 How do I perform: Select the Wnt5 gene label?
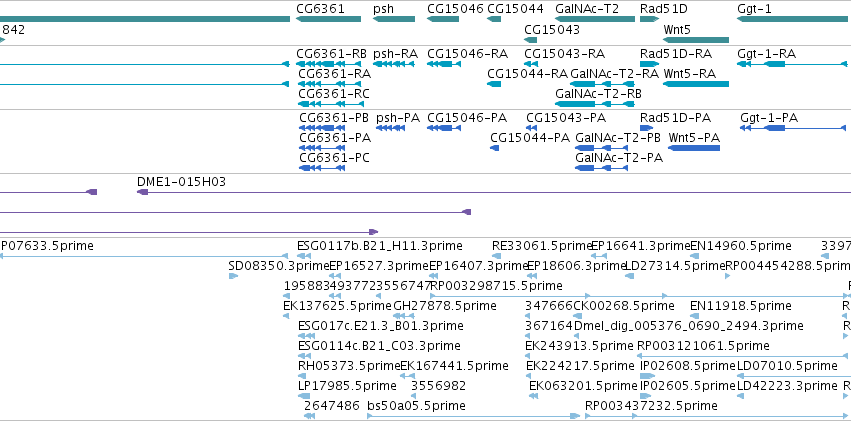(x=677, y=29)
